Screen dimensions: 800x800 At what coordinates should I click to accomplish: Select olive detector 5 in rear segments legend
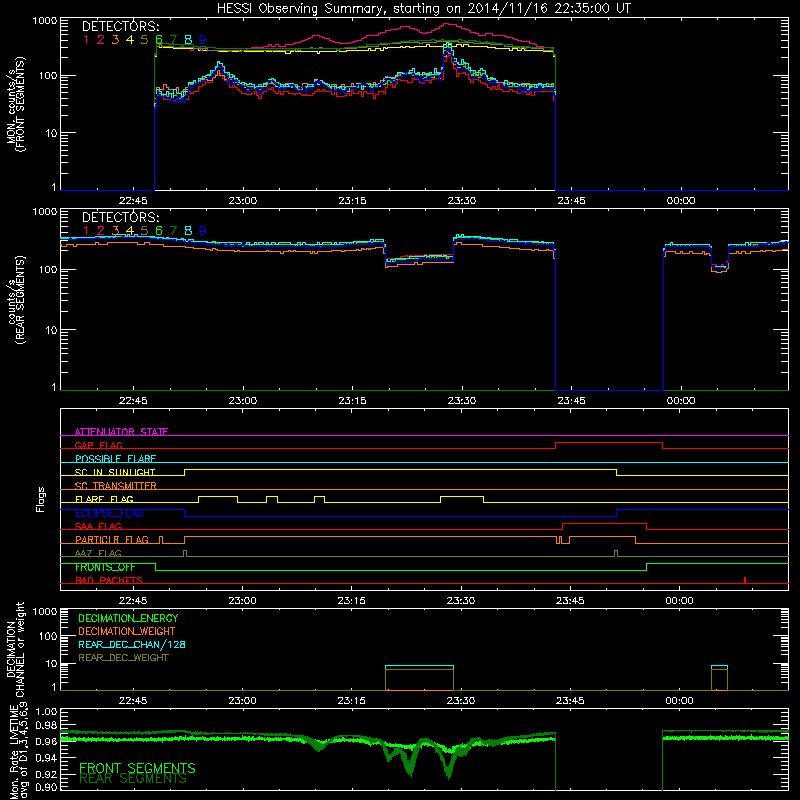click(x=144, y=231)
